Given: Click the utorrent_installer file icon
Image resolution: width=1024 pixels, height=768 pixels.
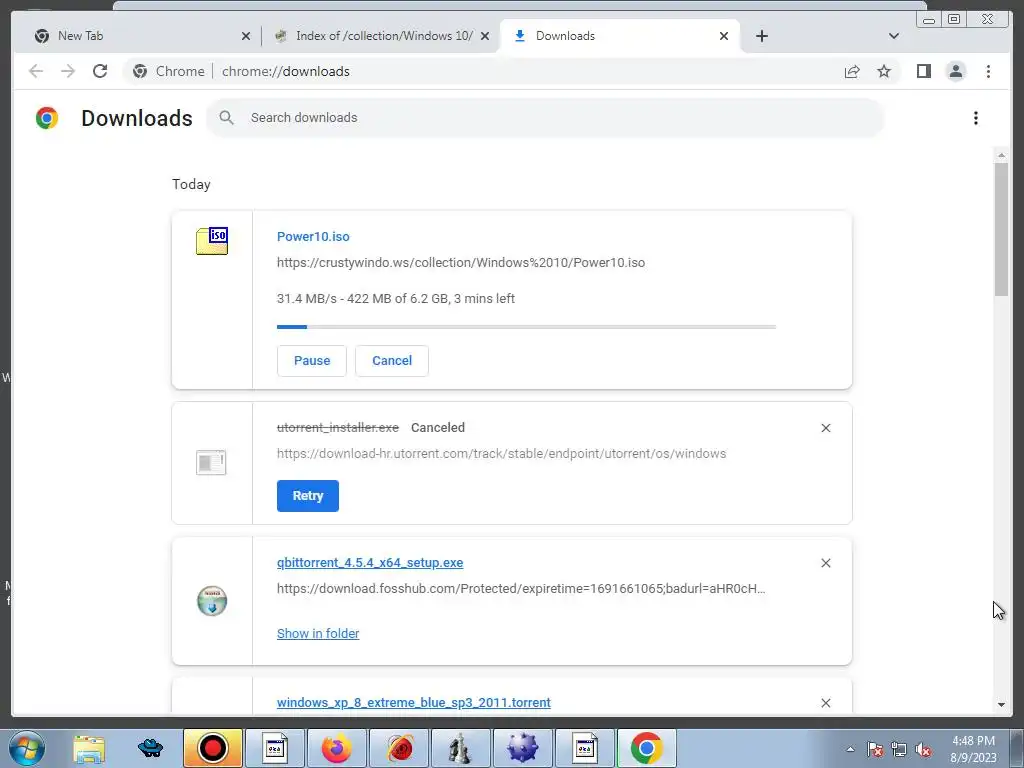Looking at the screenshot, I should point(211,462).
